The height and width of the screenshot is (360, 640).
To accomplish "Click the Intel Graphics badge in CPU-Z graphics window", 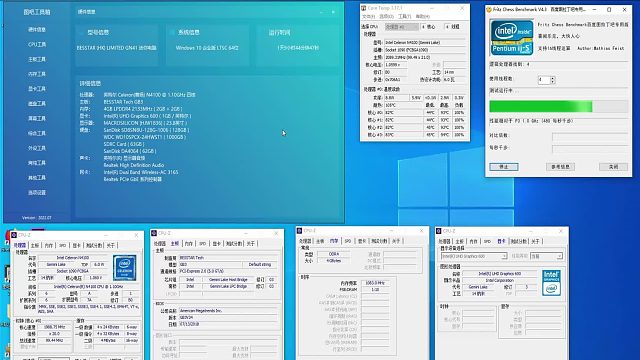I will click(551, 282).
